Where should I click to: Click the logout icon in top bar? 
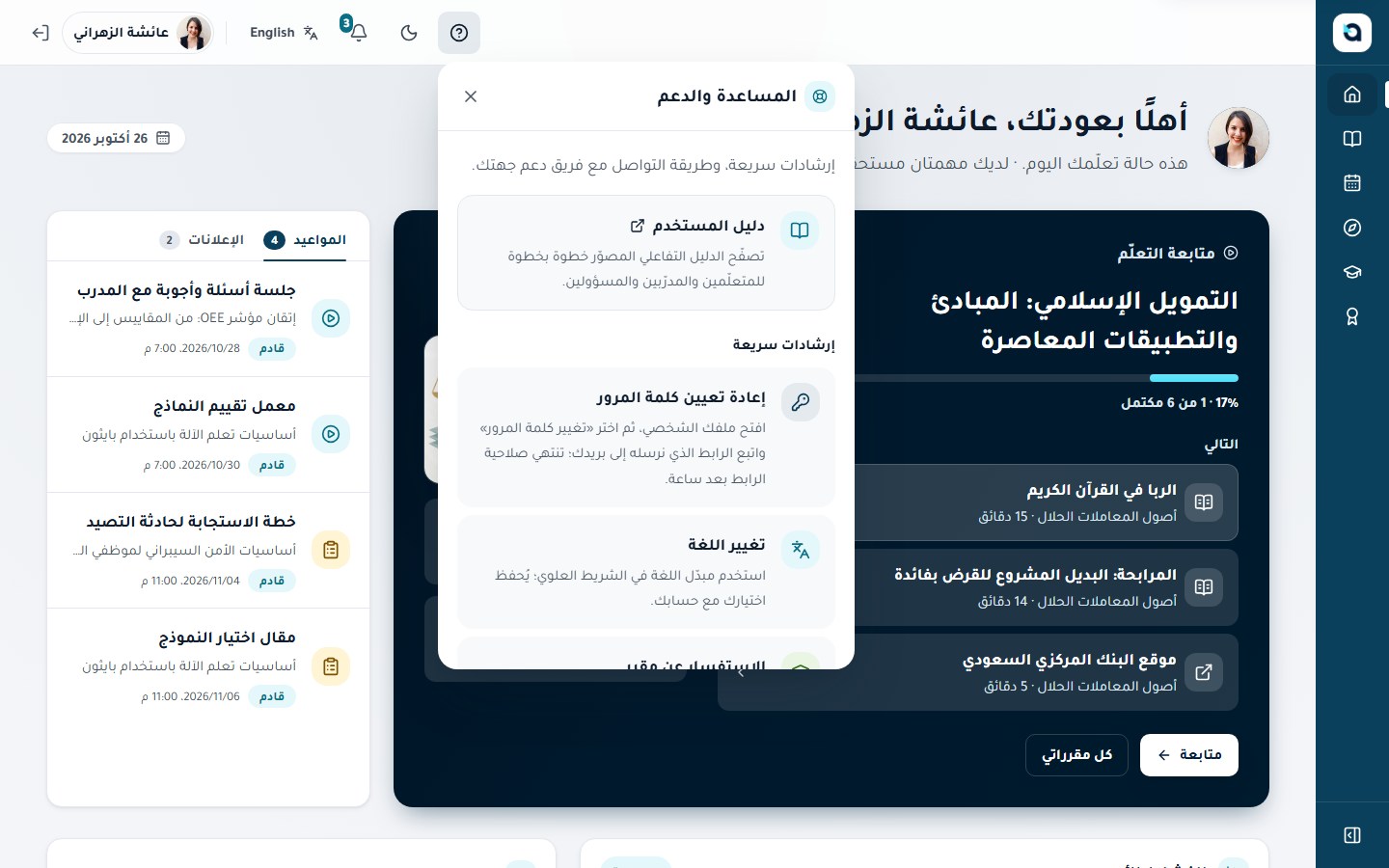41,33
